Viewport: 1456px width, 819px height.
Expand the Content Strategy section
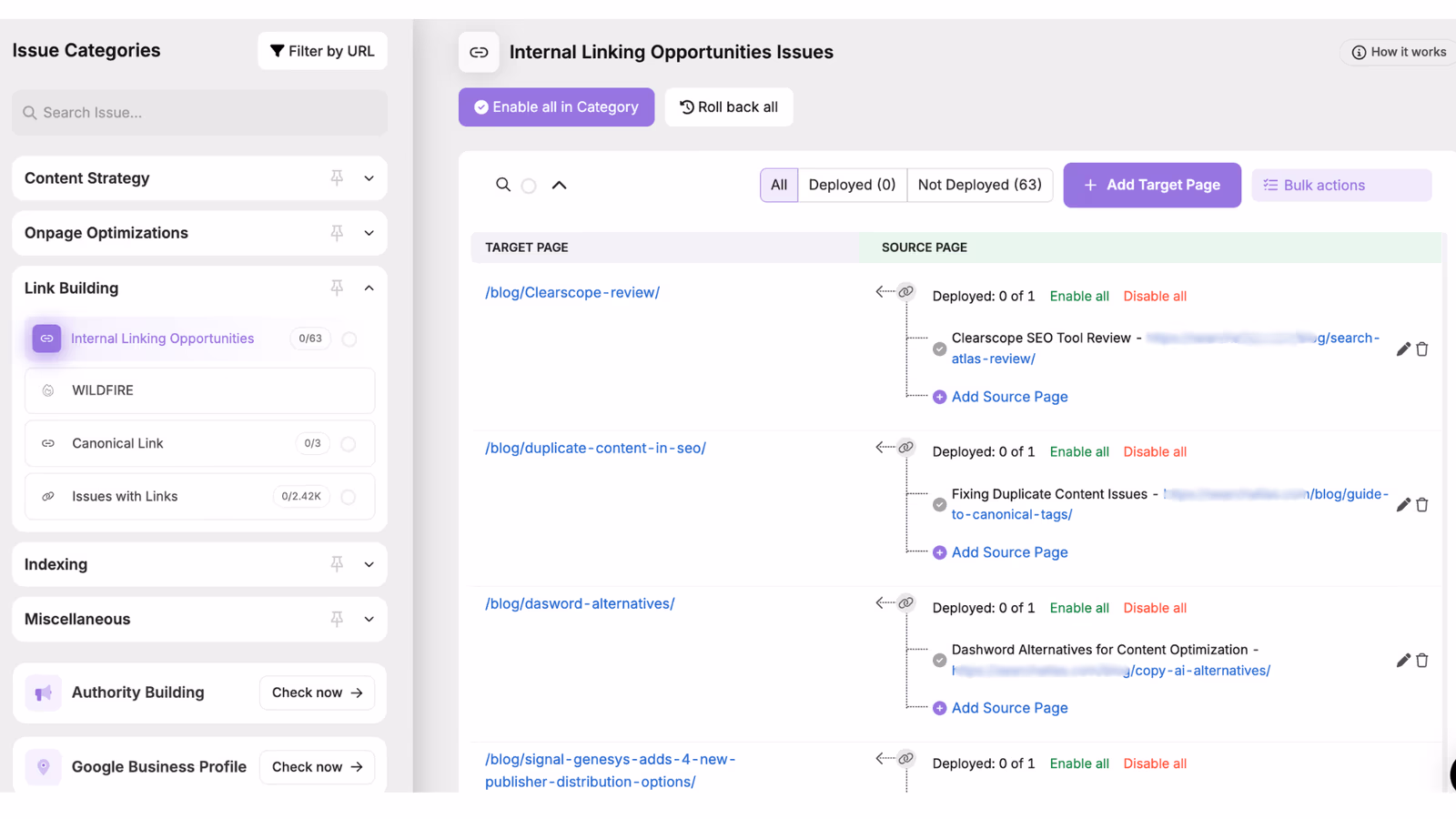pyautogui.click(x=369, y=178)
